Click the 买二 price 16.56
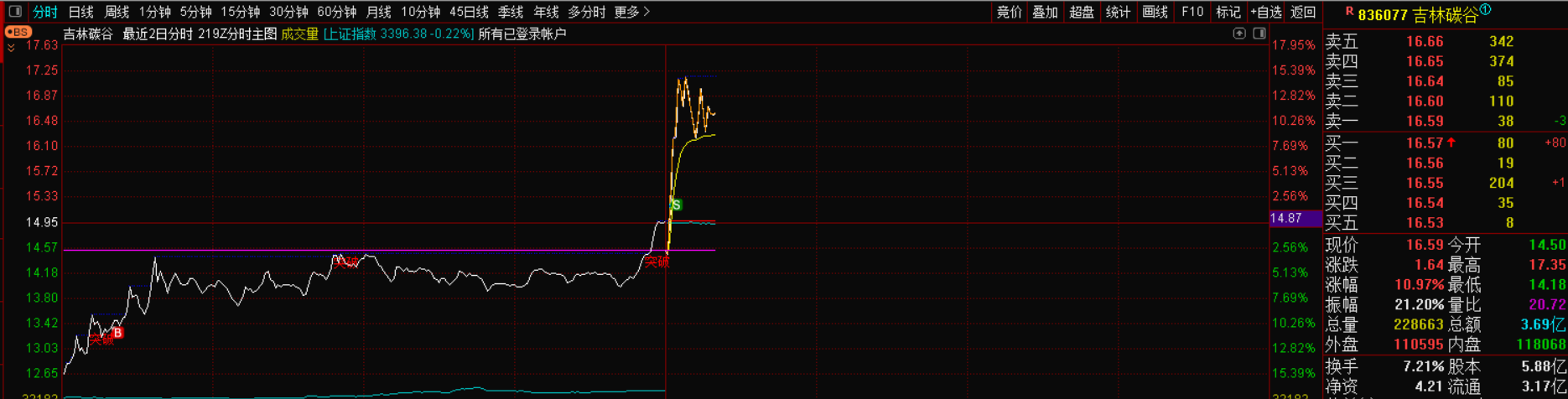This screenshot has width=1568, height=399. (1425, 163)
